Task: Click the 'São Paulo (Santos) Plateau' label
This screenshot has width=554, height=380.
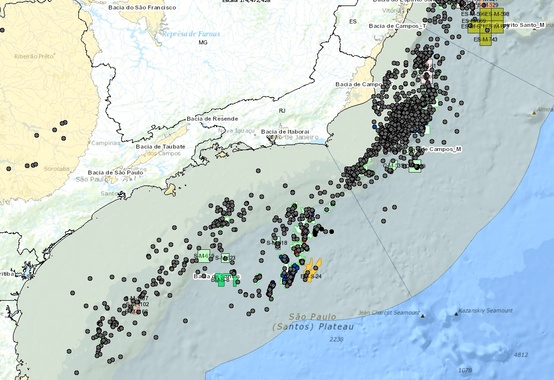Action: coord(313,322)
